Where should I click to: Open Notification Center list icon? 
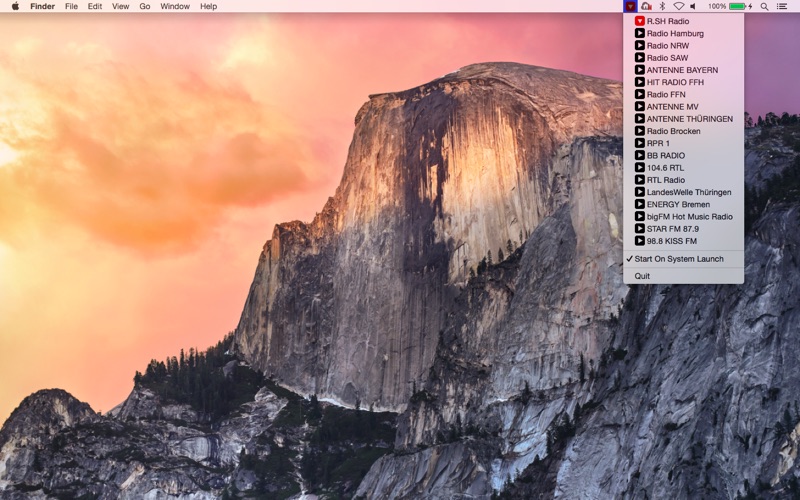(782, 6)
